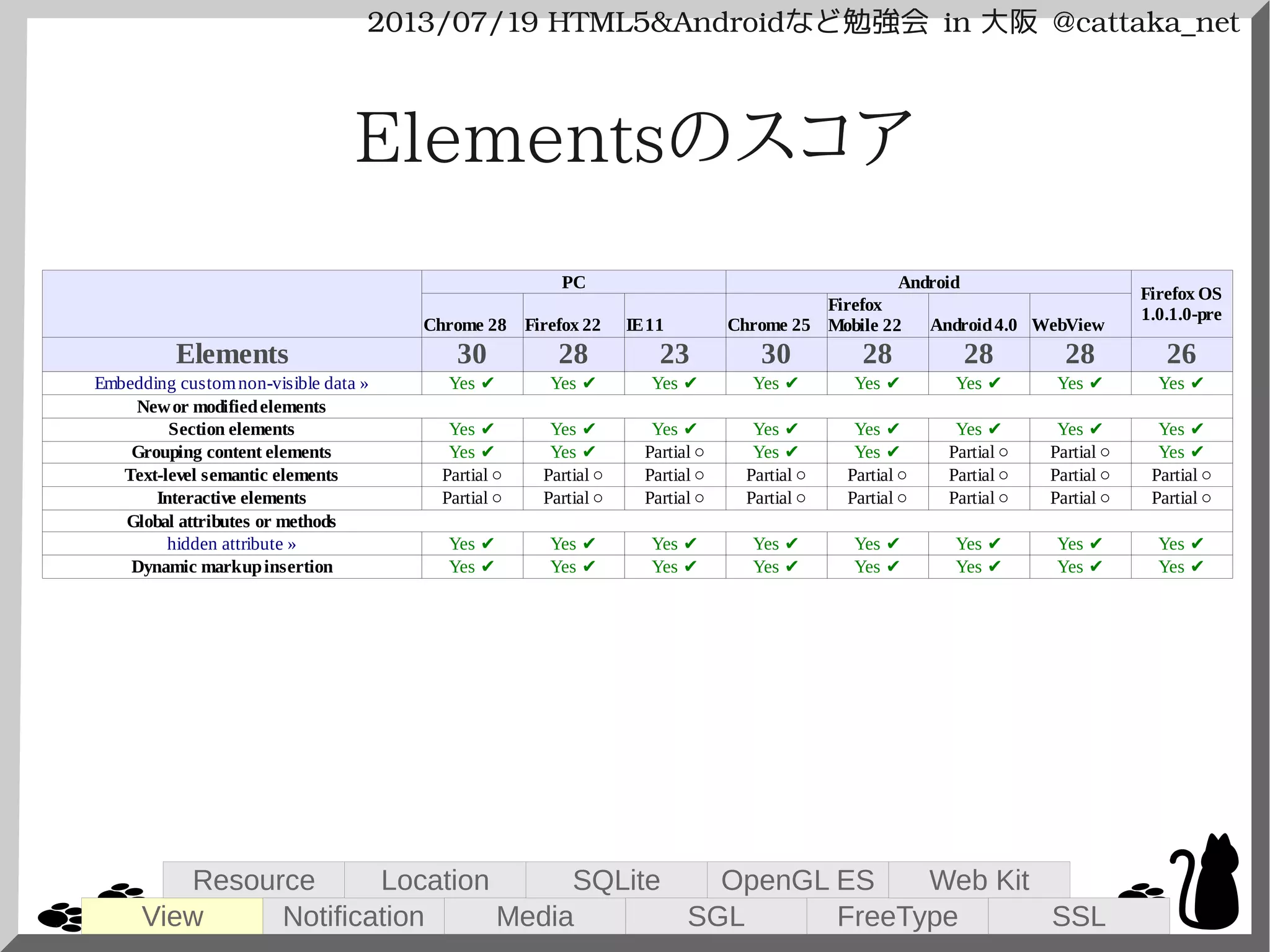Click the 'Elementsのスコア' slide title

click(x=634, y=137)
